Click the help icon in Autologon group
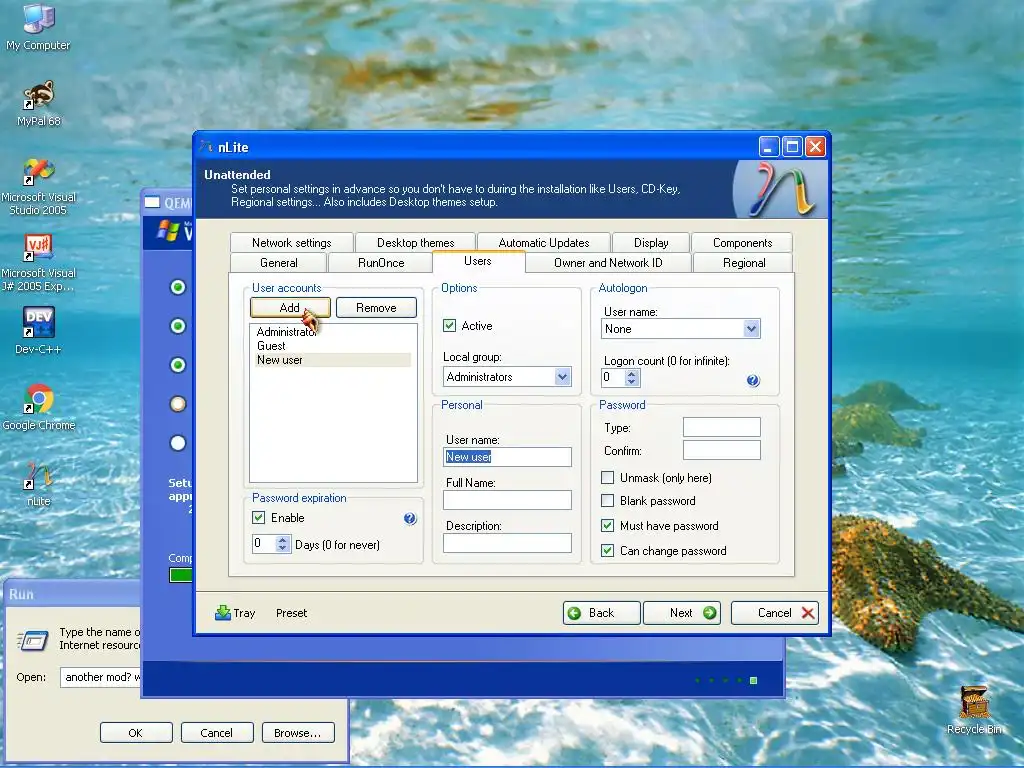Image resolution: width=1024 pixels, height=768 pixels. (753, 381)
